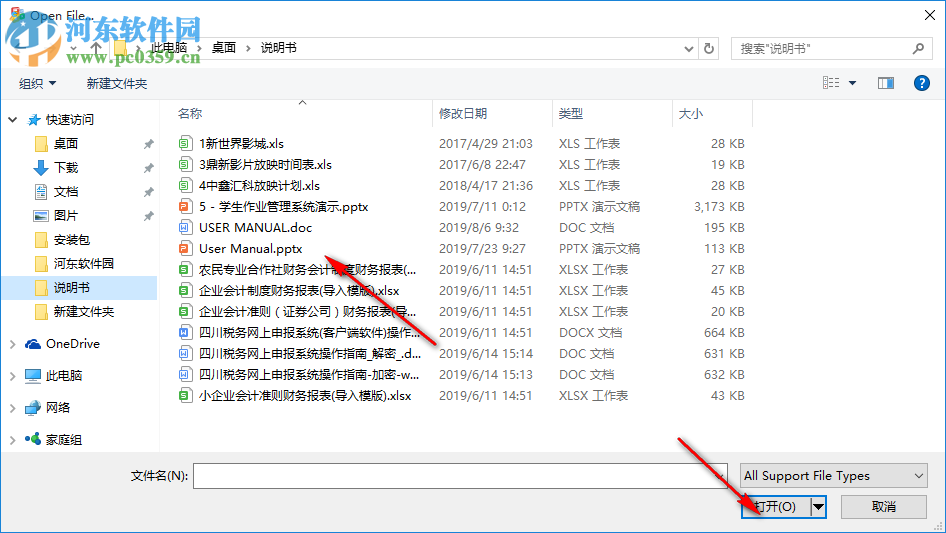Select 说明书 folder in the sidebar
Image resolution: width=946 pixels, height=533 pixels.
point(80,288)
